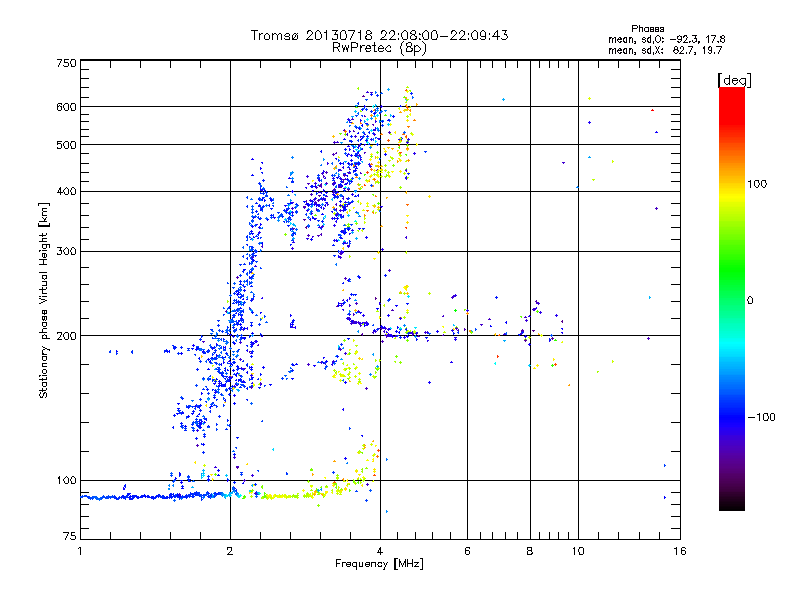This screenshot has height=600, width=800.
Task: Click the "-100" colorbar tick label
Action: click(x=761, y=417)
